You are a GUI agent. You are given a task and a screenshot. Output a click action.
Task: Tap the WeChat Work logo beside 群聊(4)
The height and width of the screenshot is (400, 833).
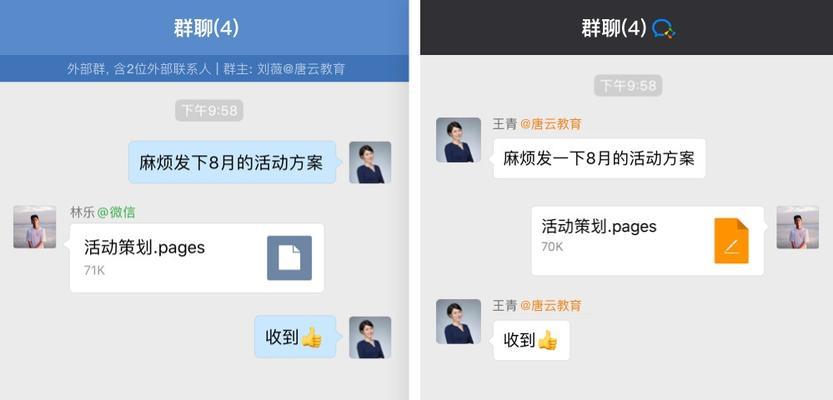tap(664, 28)
